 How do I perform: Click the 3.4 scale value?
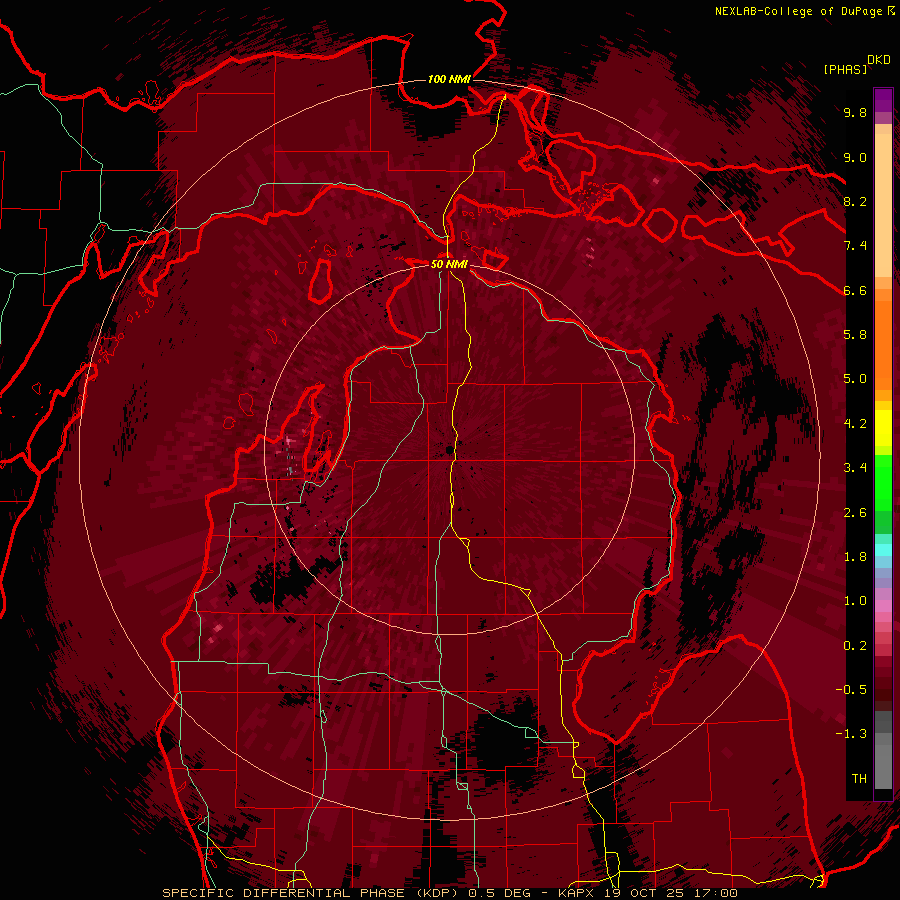855,468
